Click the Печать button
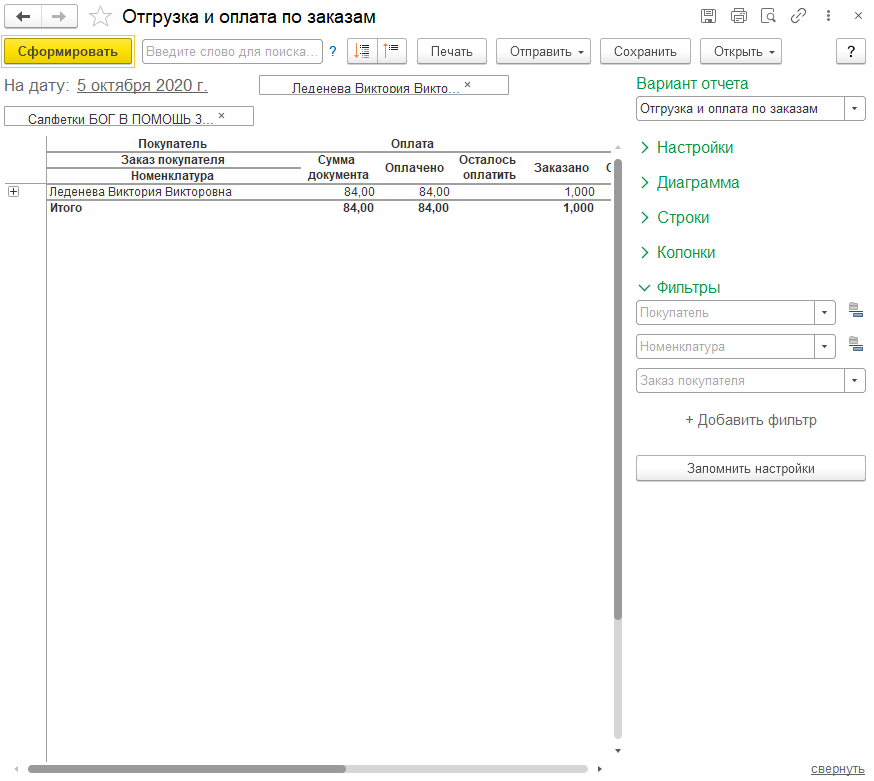The image size is (874, 781). pos(451,51)
